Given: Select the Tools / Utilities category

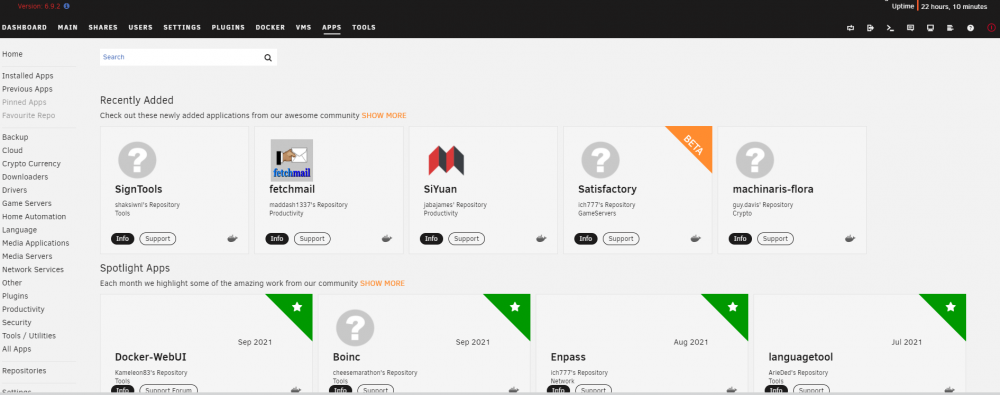Looking at the screenshot, I should point(29,336).
